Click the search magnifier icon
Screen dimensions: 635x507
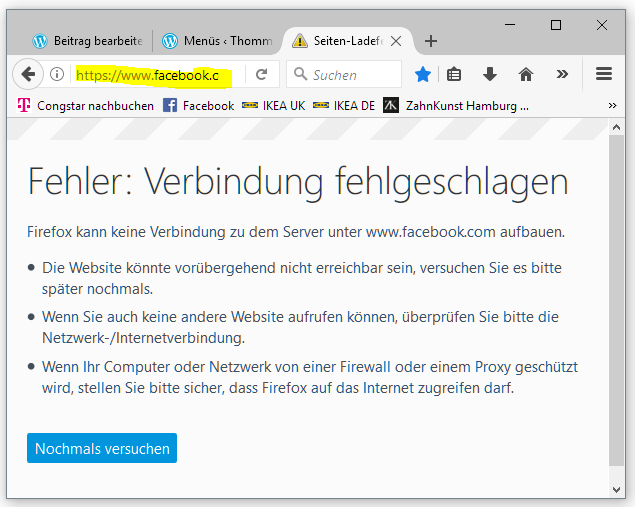pos(300,74)
